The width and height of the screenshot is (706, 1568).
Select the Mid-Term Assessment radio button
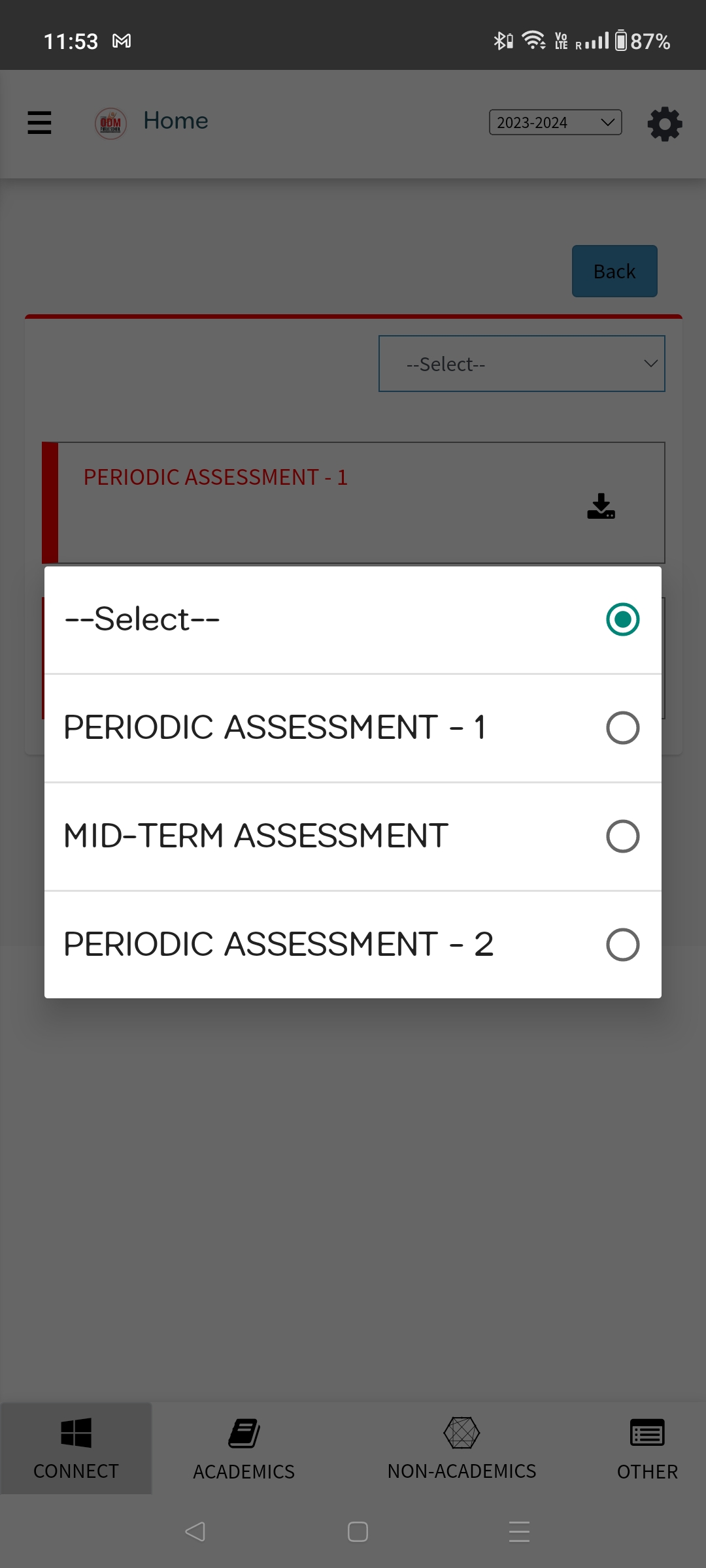622,836
